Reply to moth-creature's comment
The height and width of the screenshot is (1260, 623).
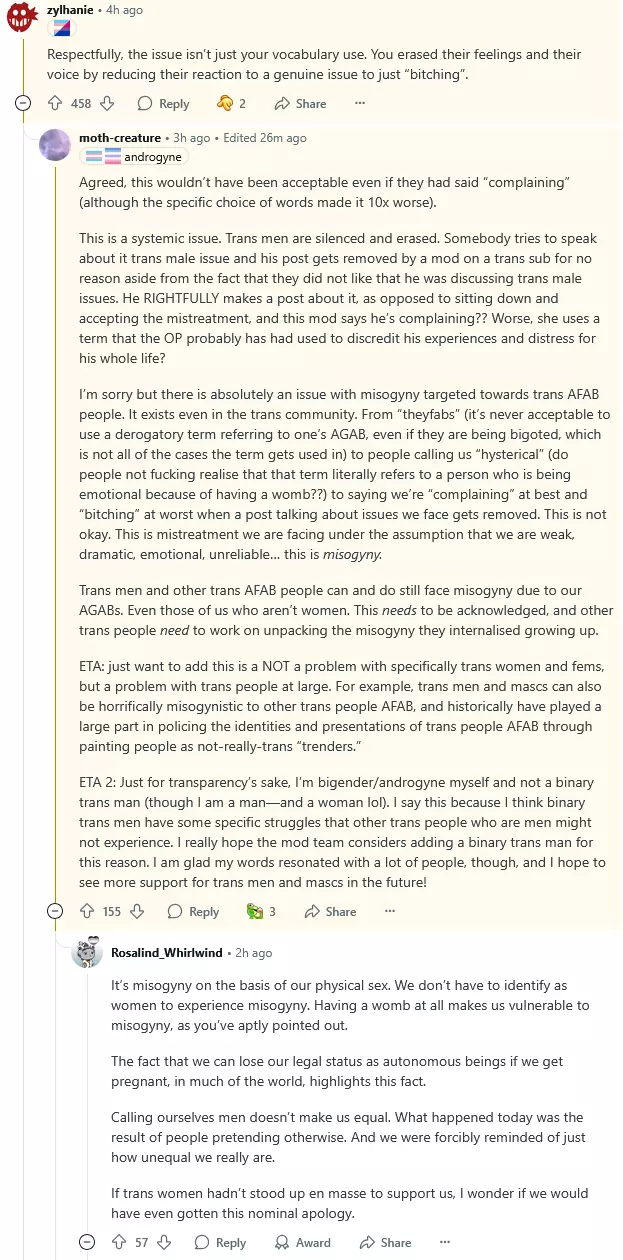[x=194, y=911]
